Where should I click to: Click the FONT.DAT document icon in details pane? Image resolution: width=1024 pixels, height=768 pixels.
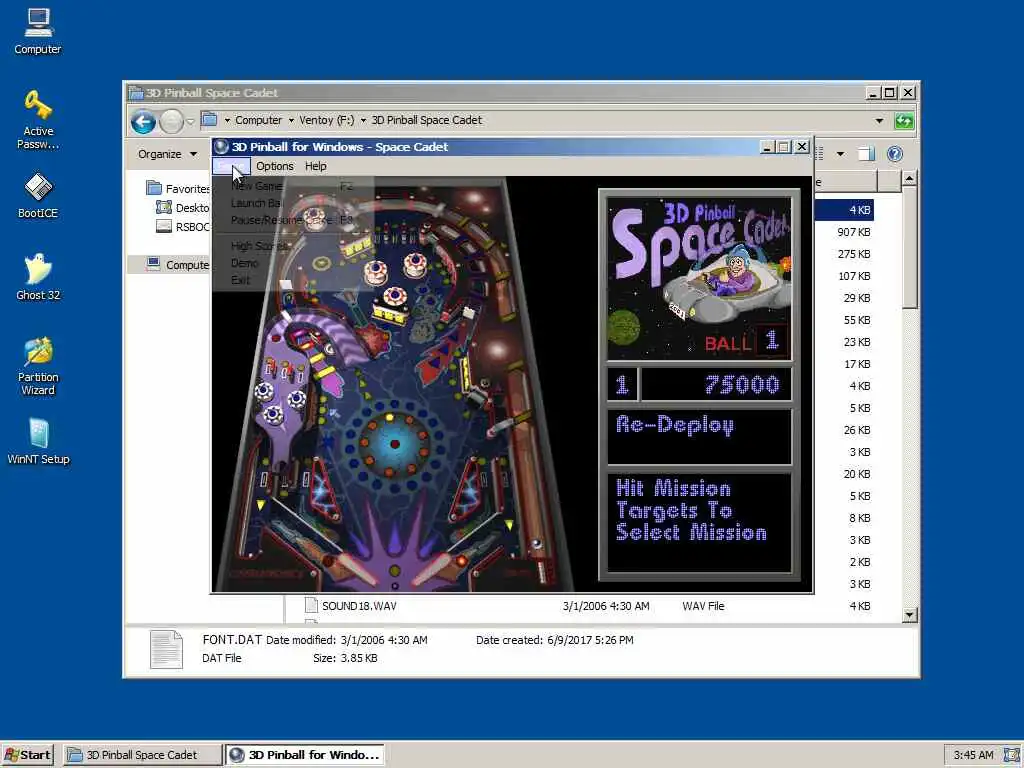coord(166,649)
